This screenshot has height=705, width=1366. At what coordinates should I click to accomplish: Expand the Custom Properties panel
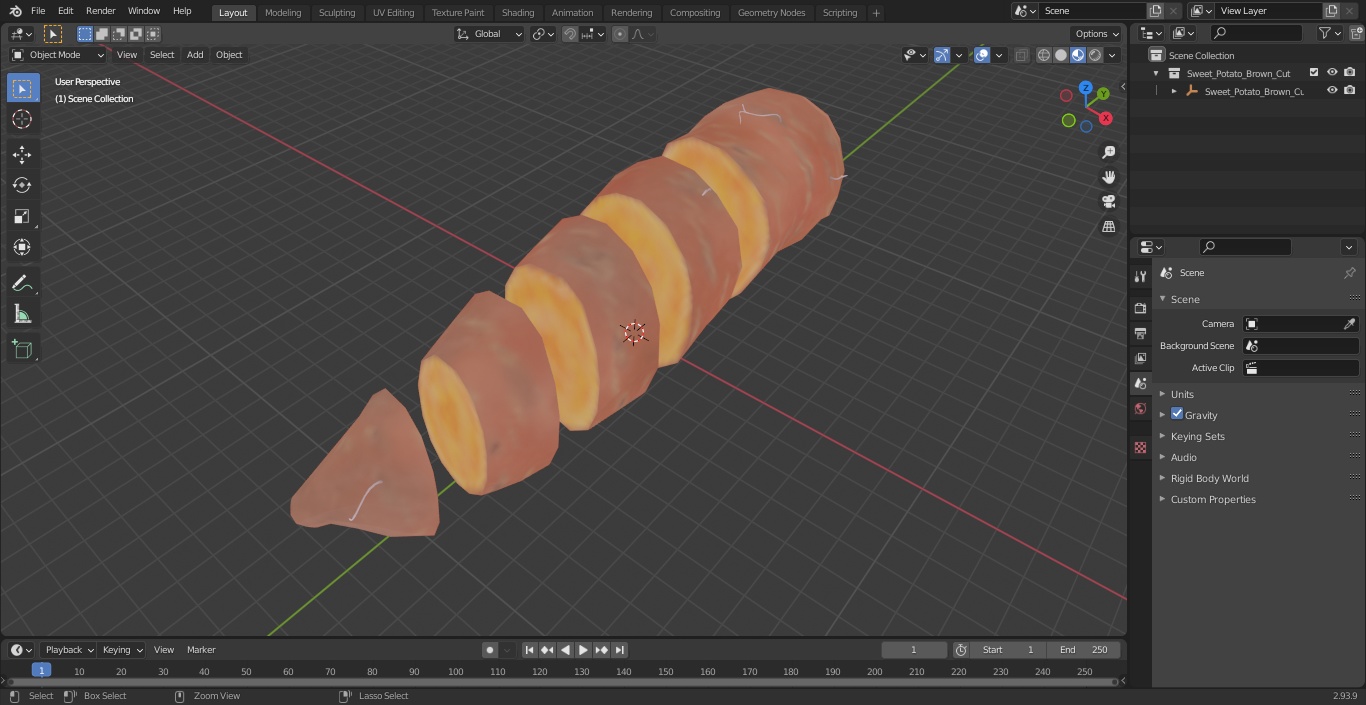1213,499
